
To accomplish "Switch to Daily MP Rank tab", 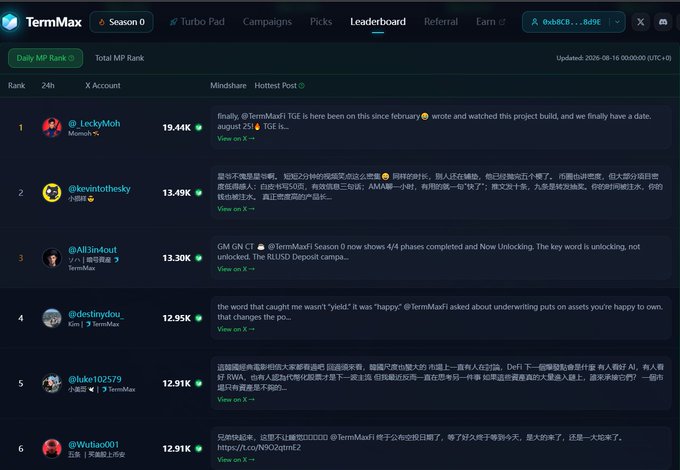I will click(46, 58).
